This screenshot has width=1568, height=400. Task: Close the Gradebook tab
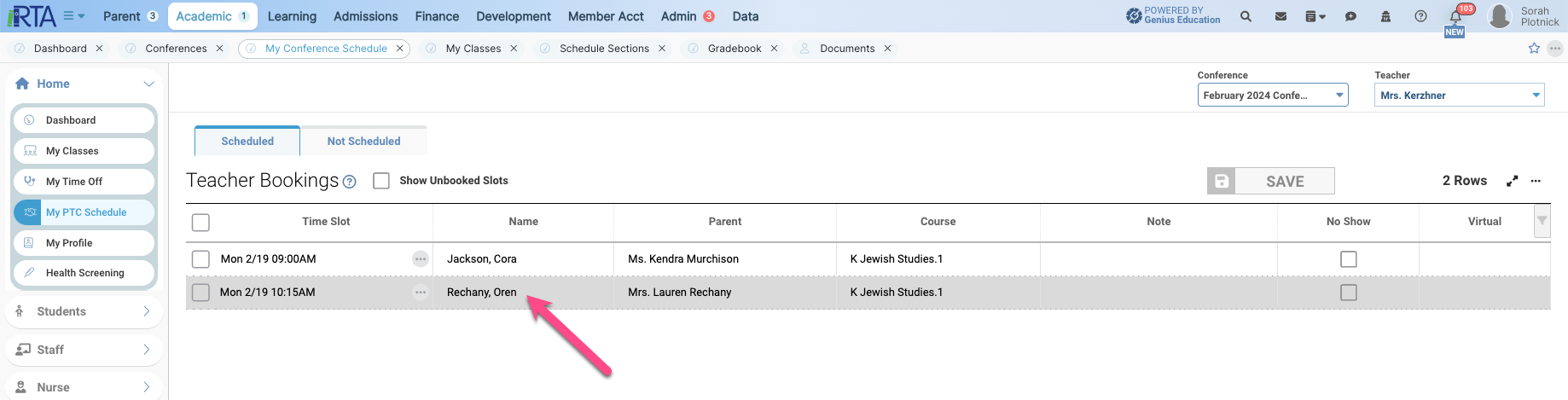pyautogui.click(x=774, y=49)
